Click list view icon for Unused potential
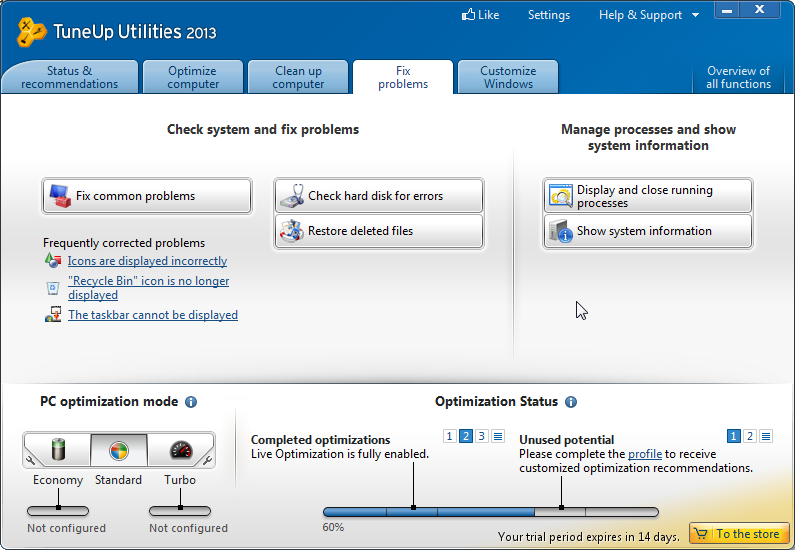 [x=766, y=436]
